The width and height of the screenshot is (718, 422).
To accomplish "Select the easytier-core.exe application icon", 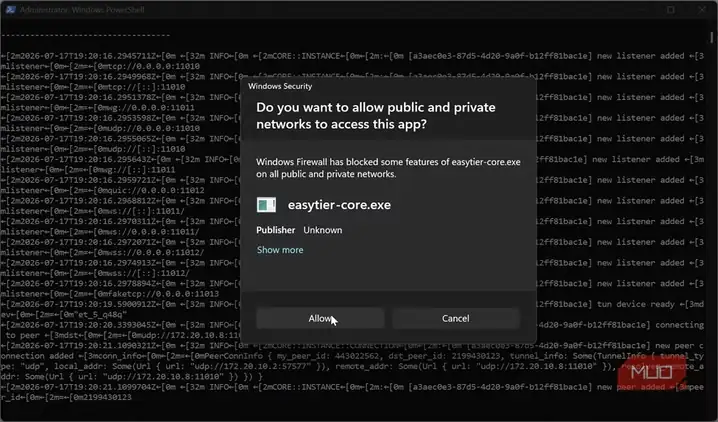I will (266, 205).
